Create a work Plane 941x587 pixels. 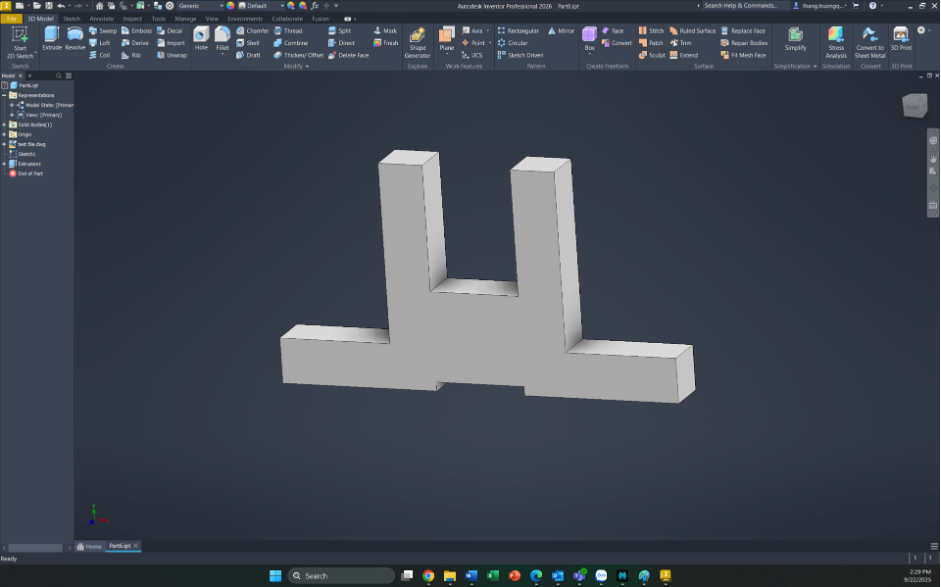[x=446, y=40]
